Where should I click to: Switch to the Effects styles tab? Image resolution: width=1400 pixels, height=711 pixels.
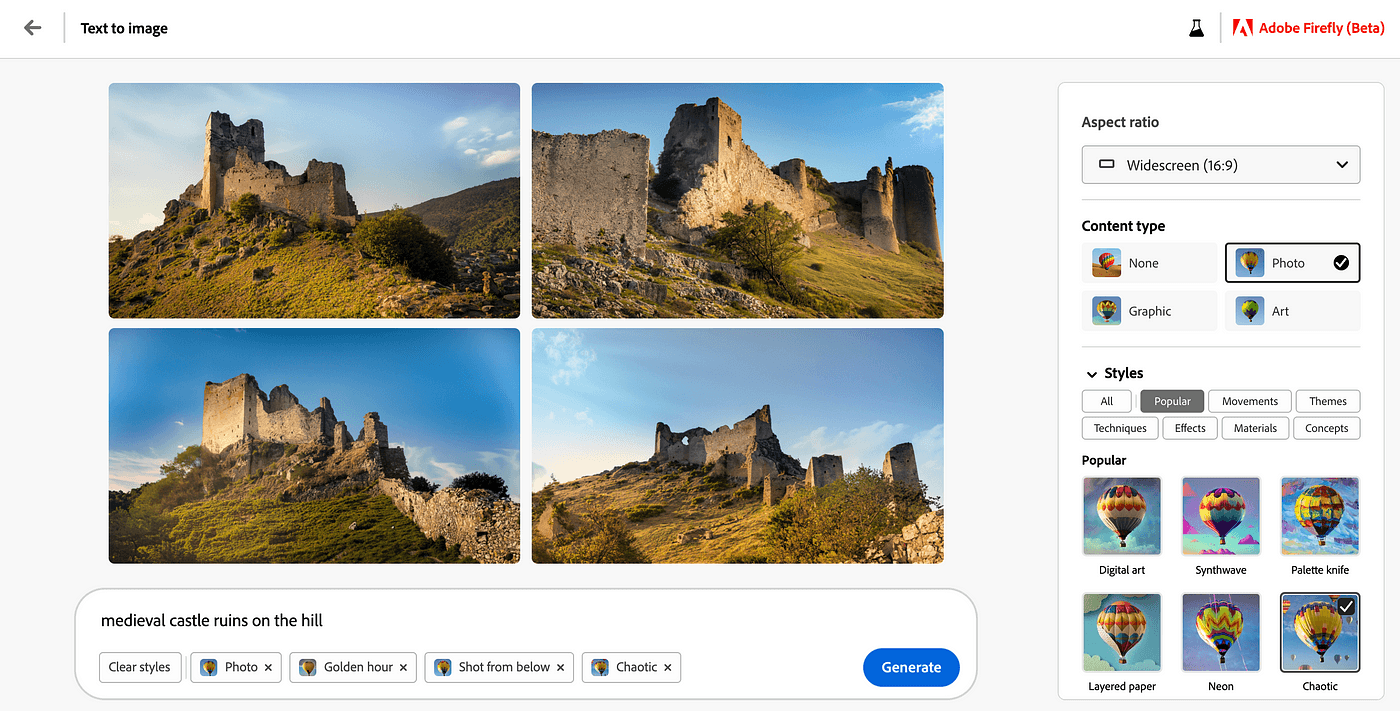1189,428
